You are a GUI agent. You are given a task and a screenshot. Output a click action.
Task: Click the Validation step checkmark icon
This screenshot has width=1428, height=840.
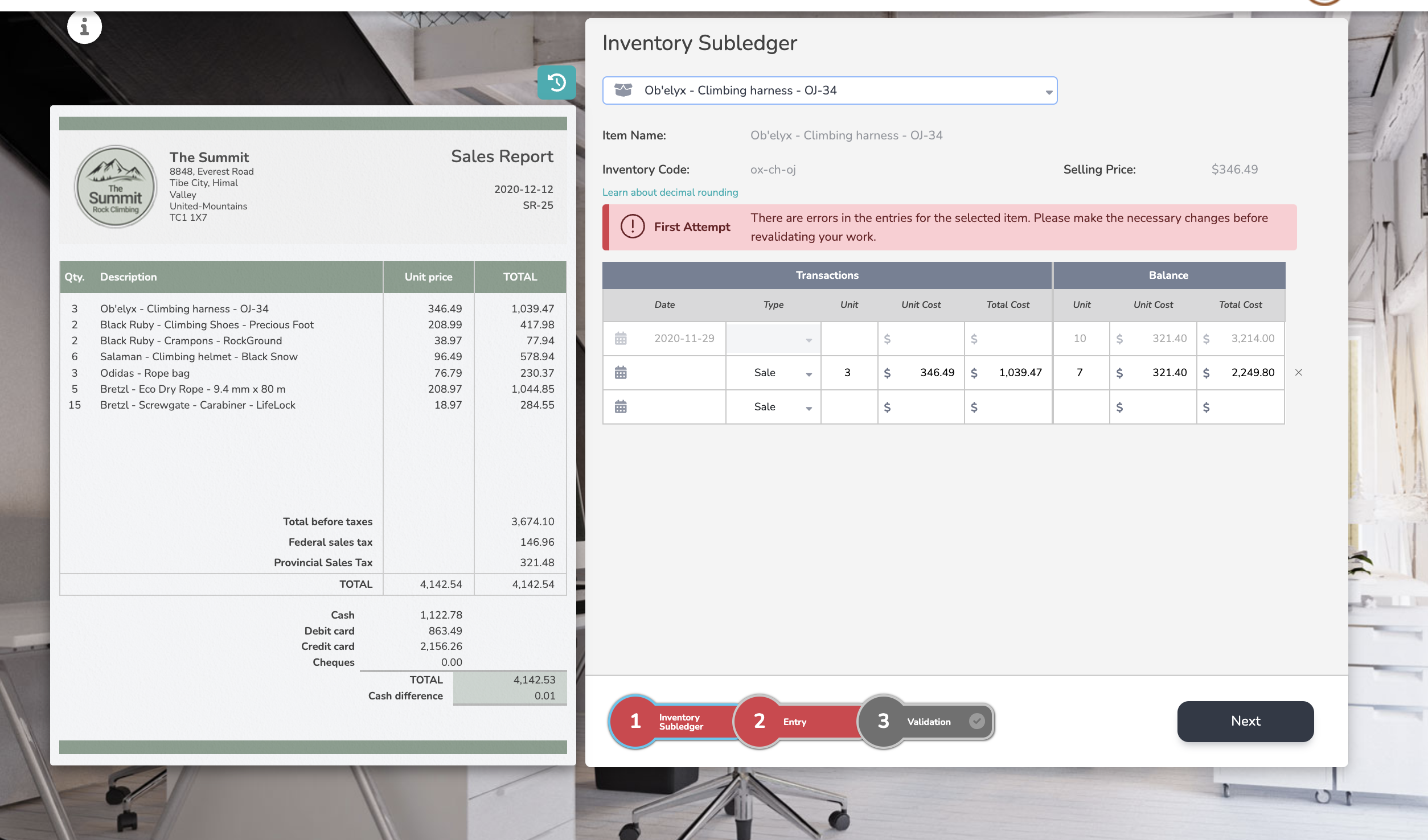pyautogui.click(x=977, y=721)
